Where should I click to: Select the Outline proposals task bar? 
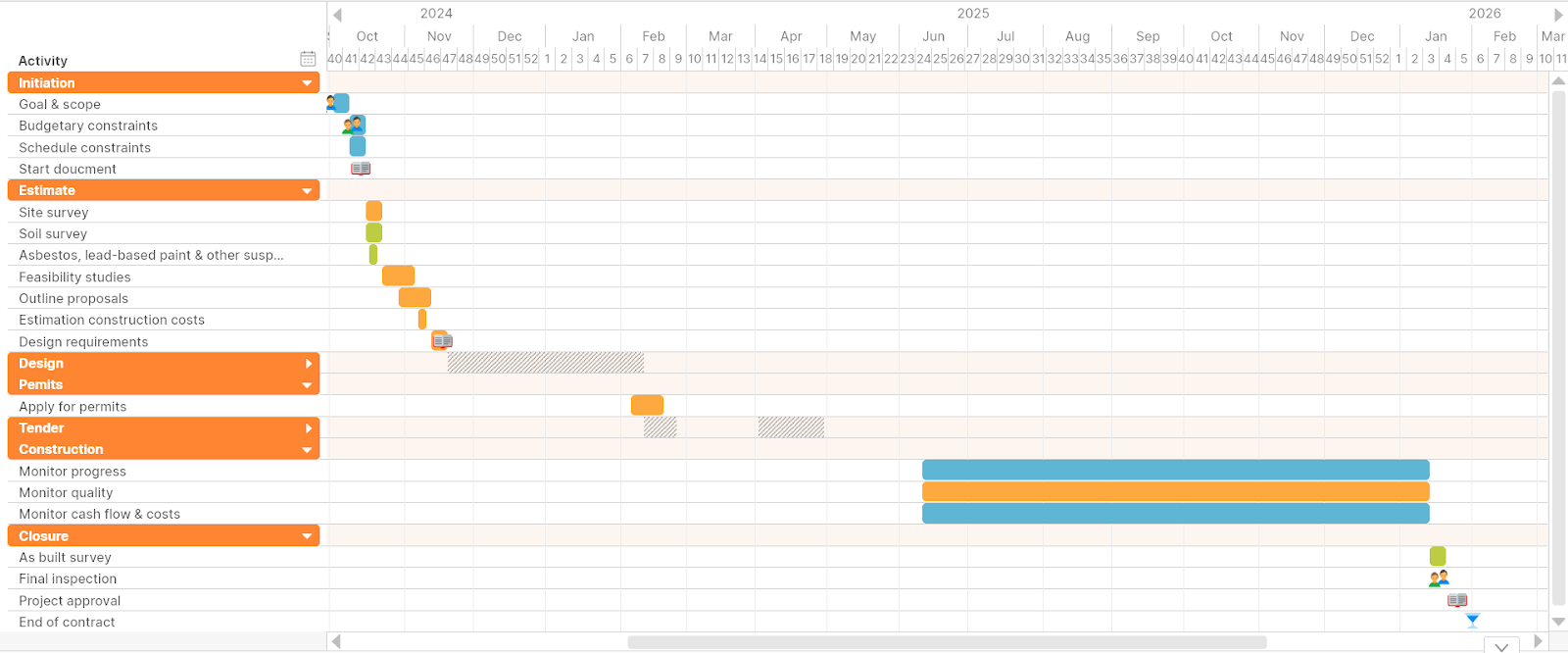[415, 297]
